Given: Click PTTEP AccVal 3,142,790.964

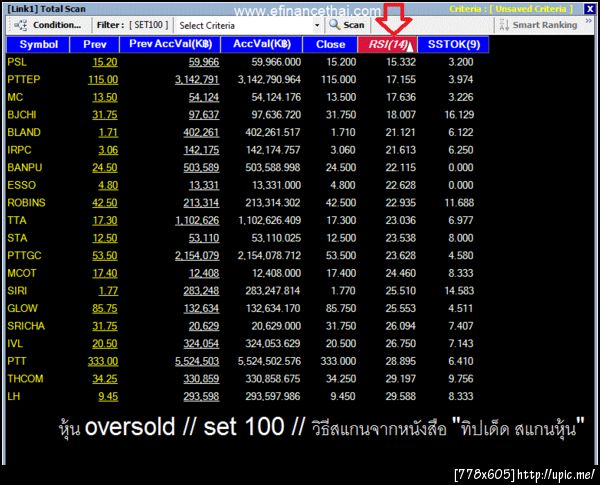Looking at the screenshot, I should pyautogui.click(x=269, y=80).
